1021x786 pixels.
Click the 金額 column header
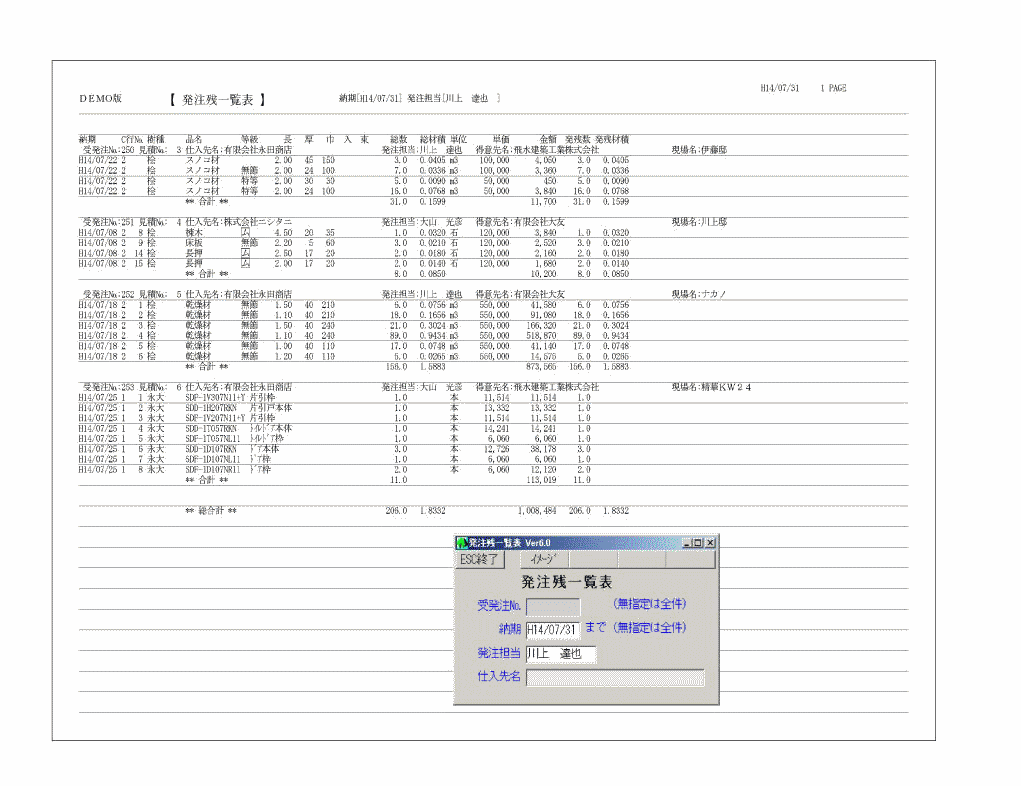pyautogui.click(x=548, y=139)
